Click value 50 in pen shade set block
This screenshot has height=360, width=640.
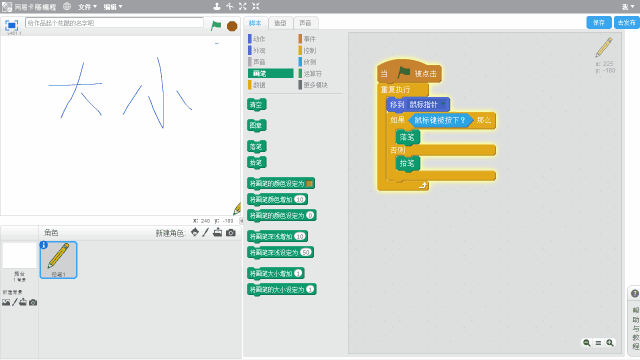point(306,252)
